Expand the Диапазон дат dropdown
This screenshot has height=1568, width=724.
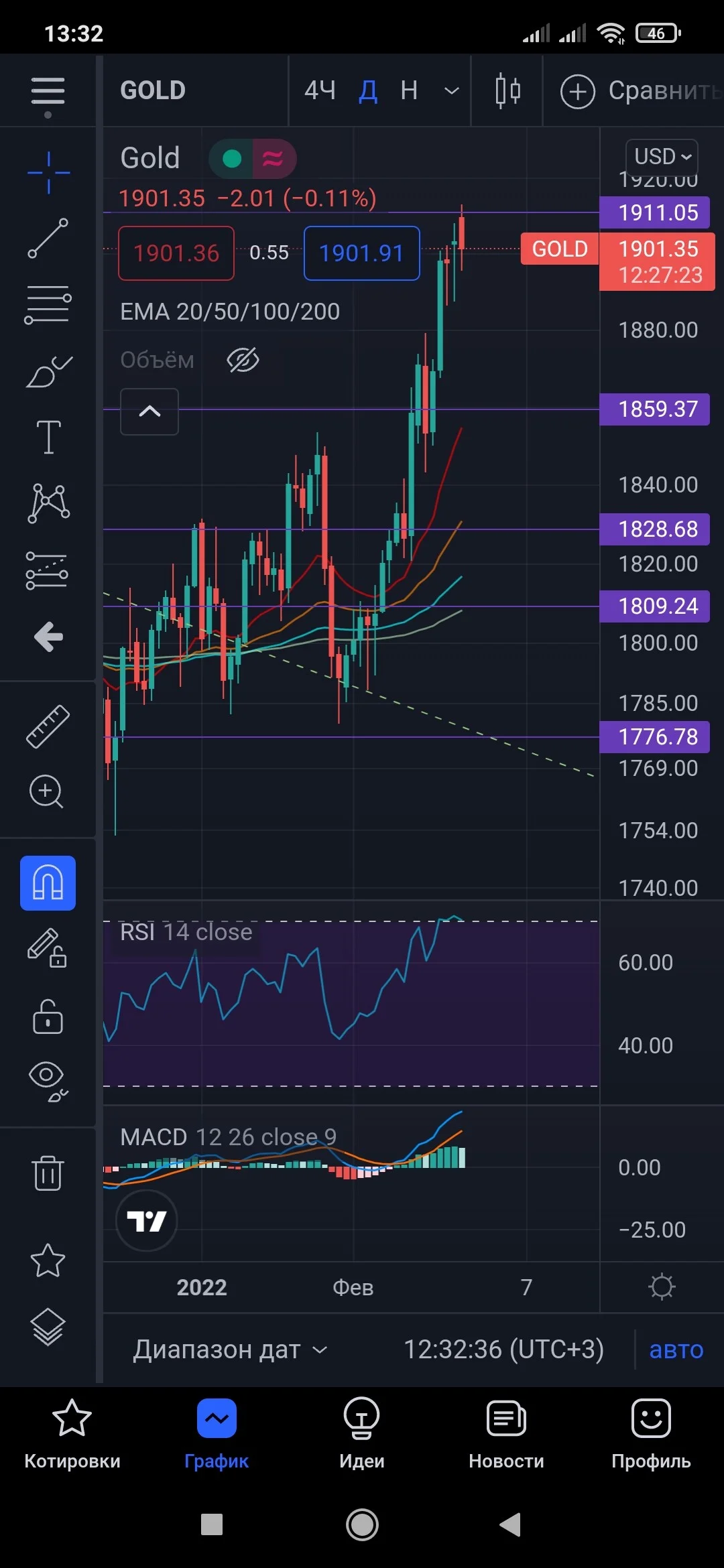(x=230, y=1350)
